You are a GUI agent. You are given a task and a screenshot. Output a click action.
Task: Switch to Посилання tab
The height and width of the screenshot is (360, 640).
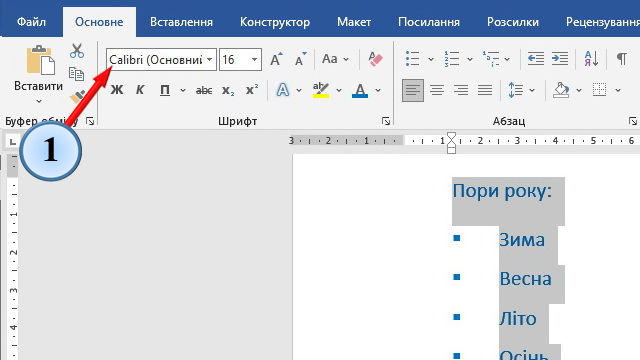[x=429, y=22]
